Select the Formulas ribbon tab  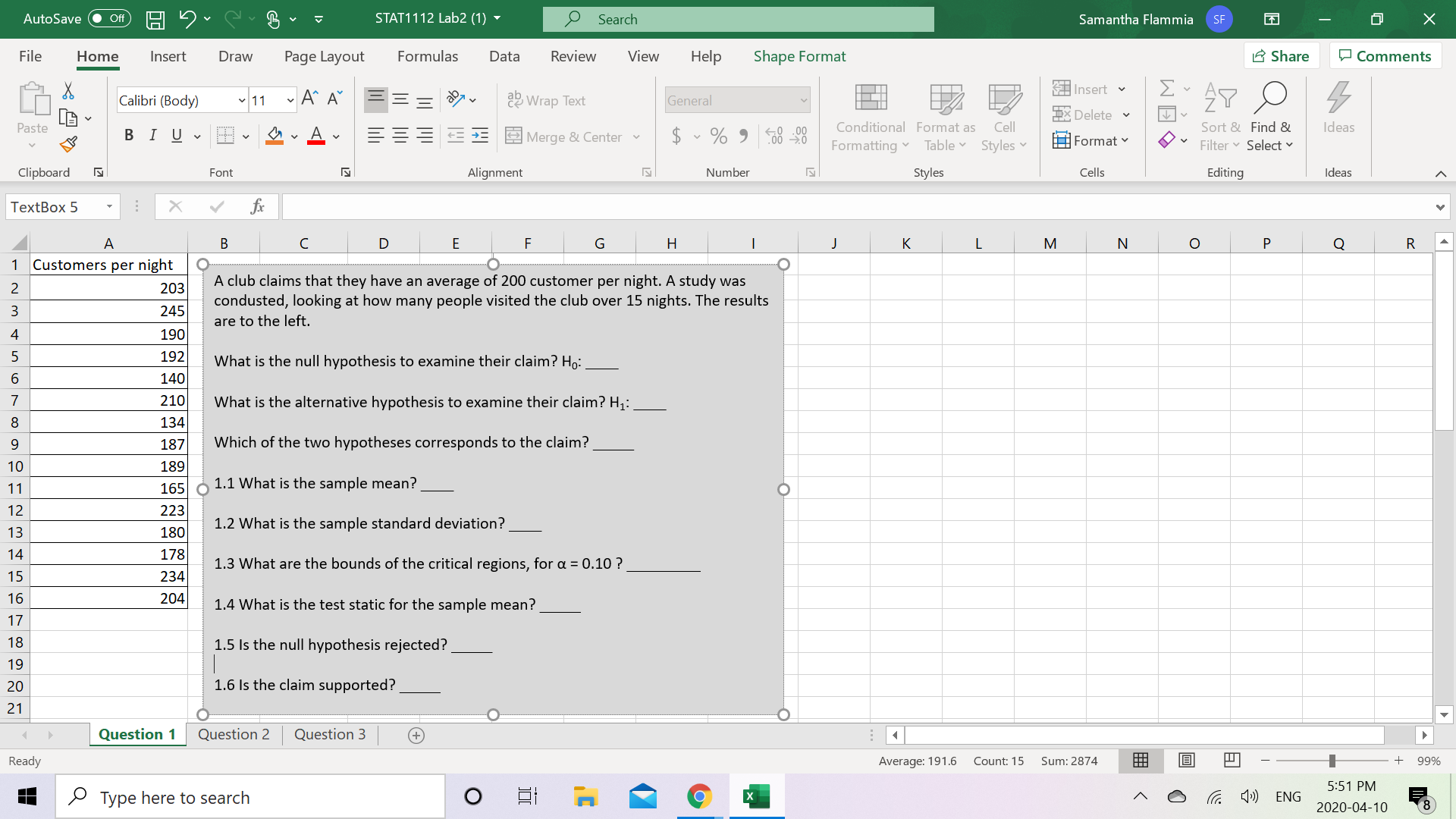[x=427, y=57]
